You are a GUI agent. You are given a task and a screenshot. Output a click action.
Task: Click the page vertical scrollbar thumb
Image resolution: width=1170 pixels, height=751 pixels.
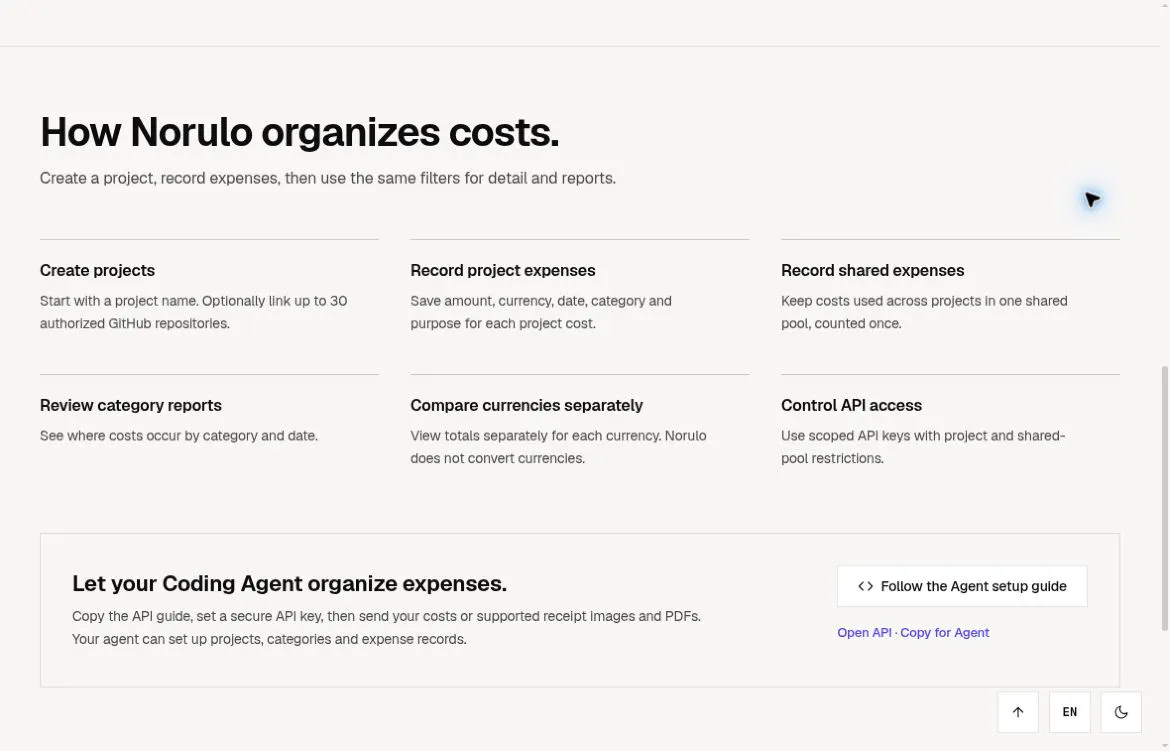click(1165, 499)
